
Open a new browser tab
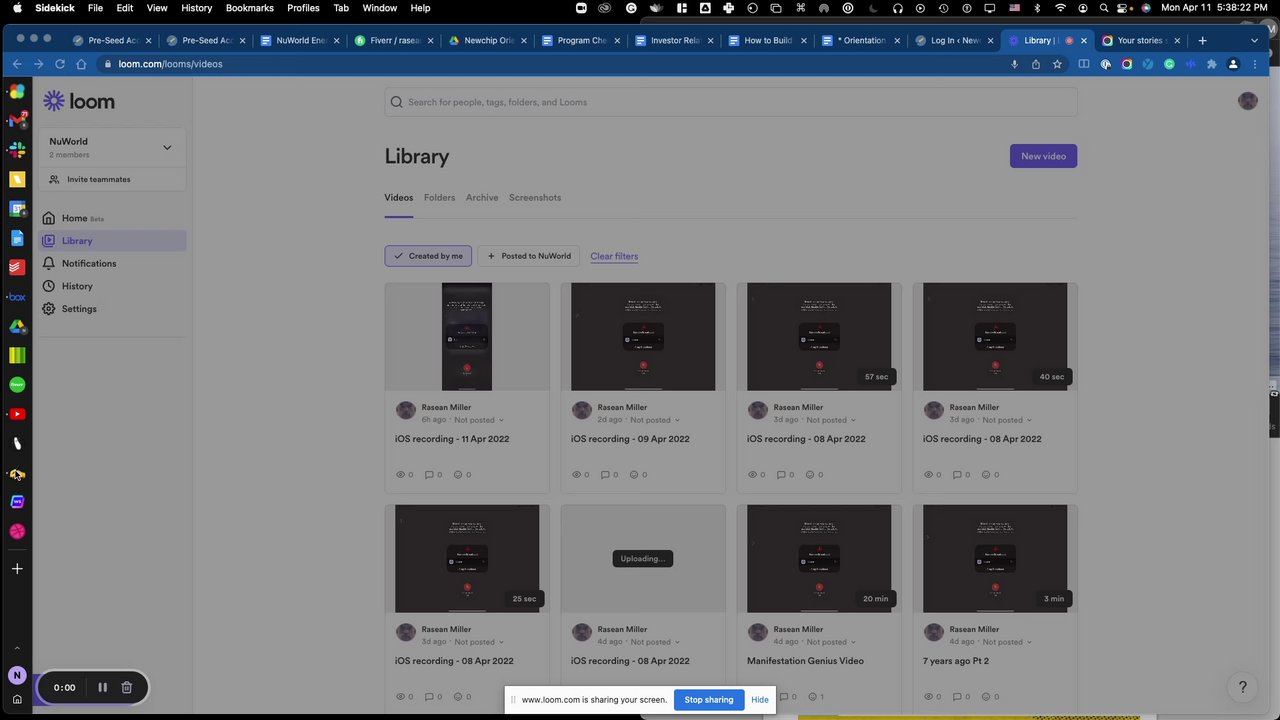pos(1202,40)
